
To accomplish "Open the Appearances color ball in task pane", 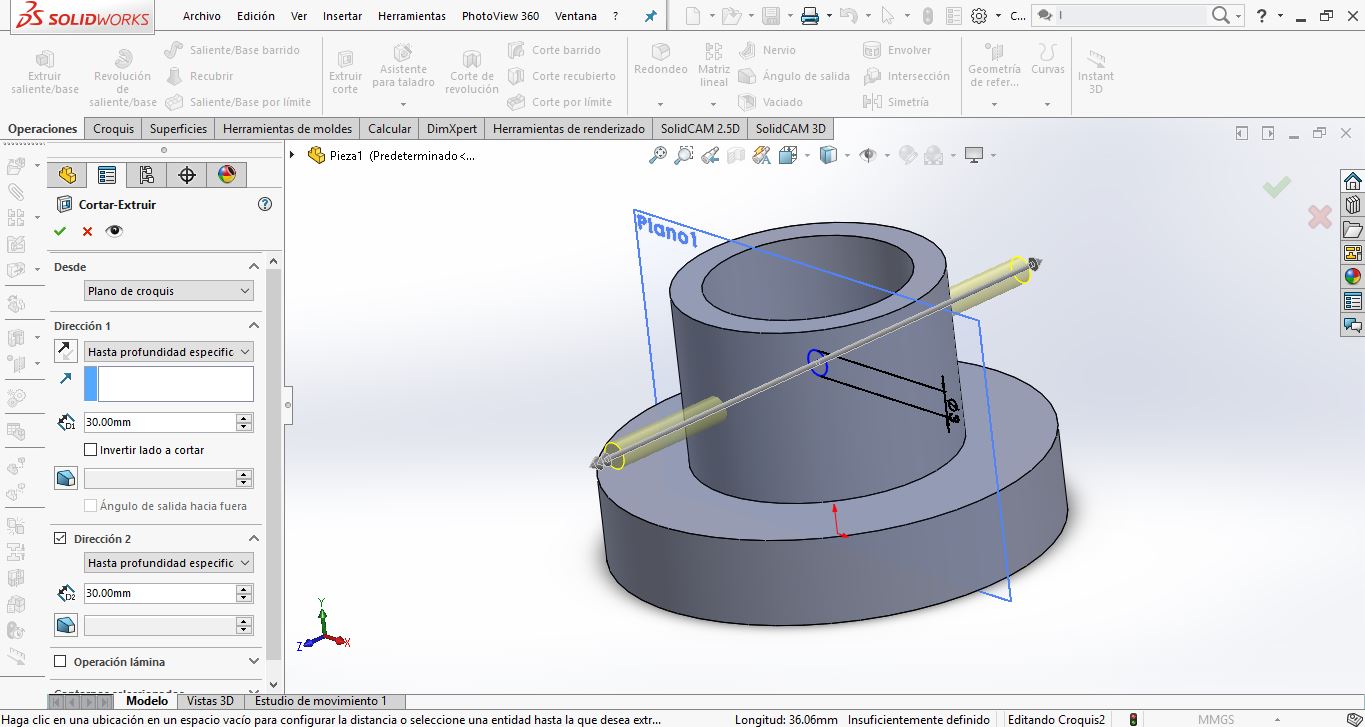I will [x=1352, y=277].
